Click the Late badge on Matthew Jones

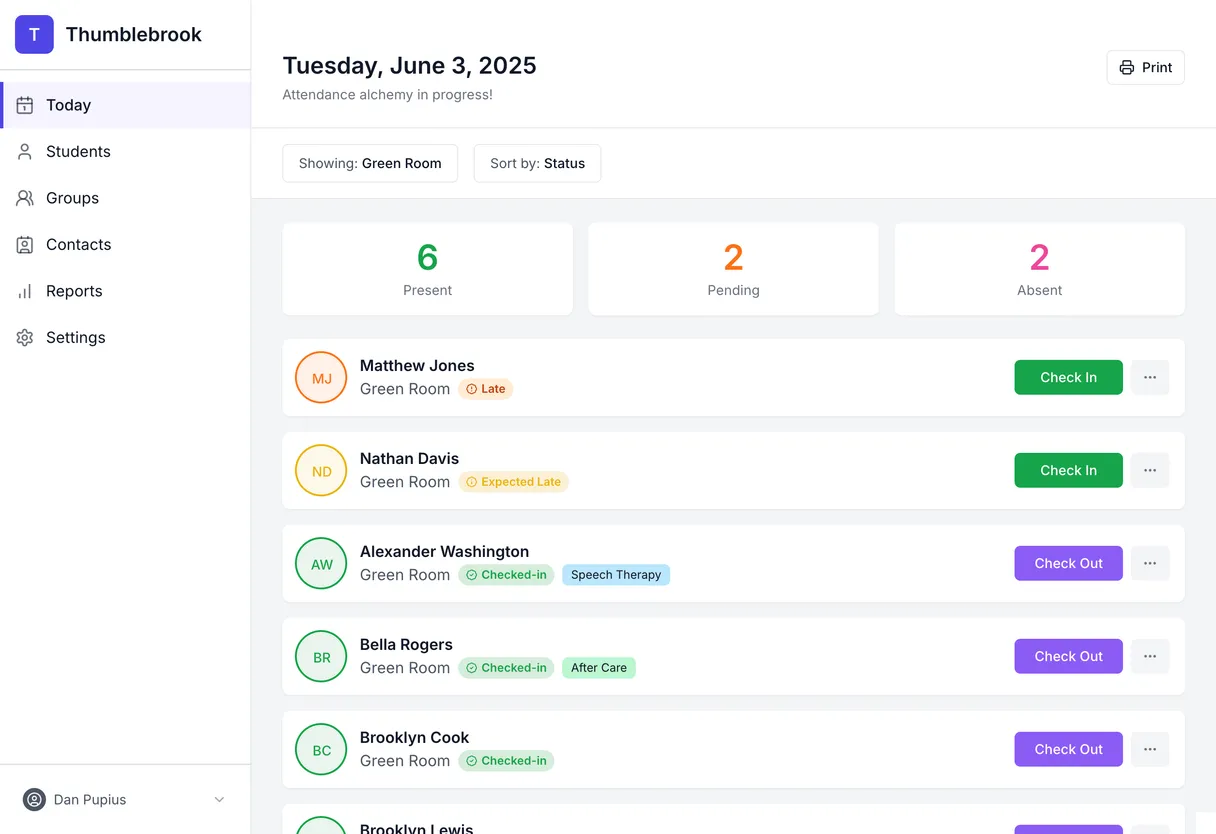click(x=486, y=389)
